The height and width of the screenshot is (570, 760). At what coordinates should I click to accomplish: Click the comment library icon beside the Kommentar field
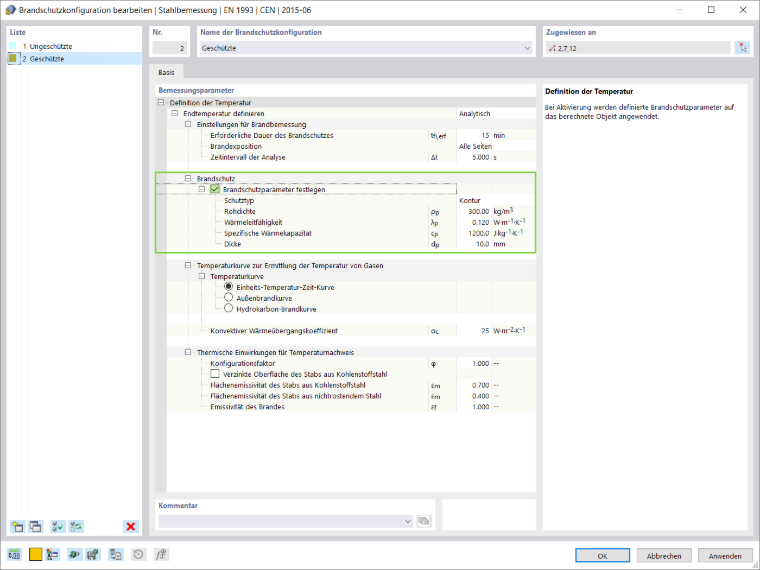(x=424, y=521)
